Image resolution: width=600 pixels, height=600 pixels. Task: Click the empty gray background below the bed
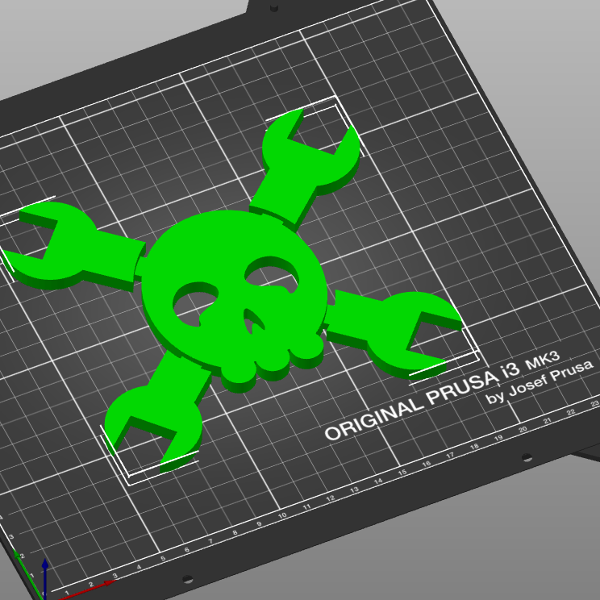[450, 540]
